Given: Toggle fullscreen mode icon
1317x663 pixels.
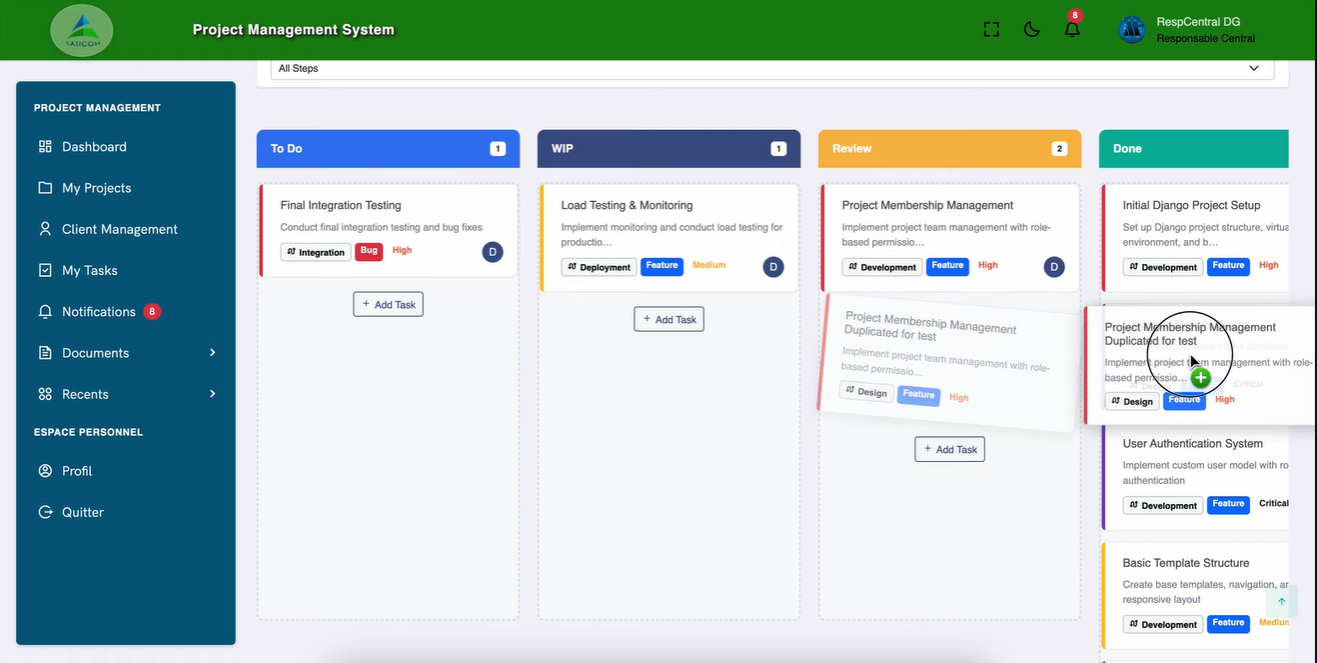Looking at the screenshot, I should (x=991, y=29).
